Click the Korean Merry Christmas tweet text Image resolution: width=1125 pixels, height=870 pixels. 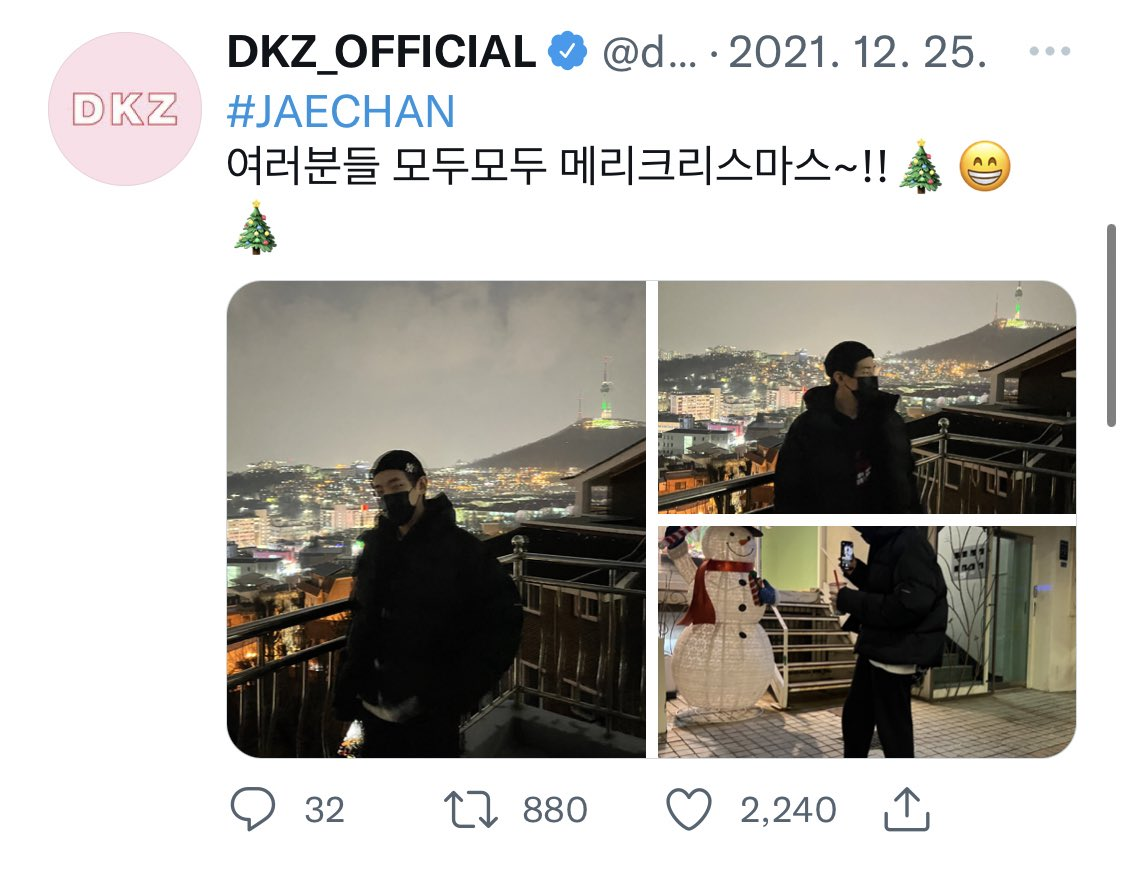(x=557, y=167)
